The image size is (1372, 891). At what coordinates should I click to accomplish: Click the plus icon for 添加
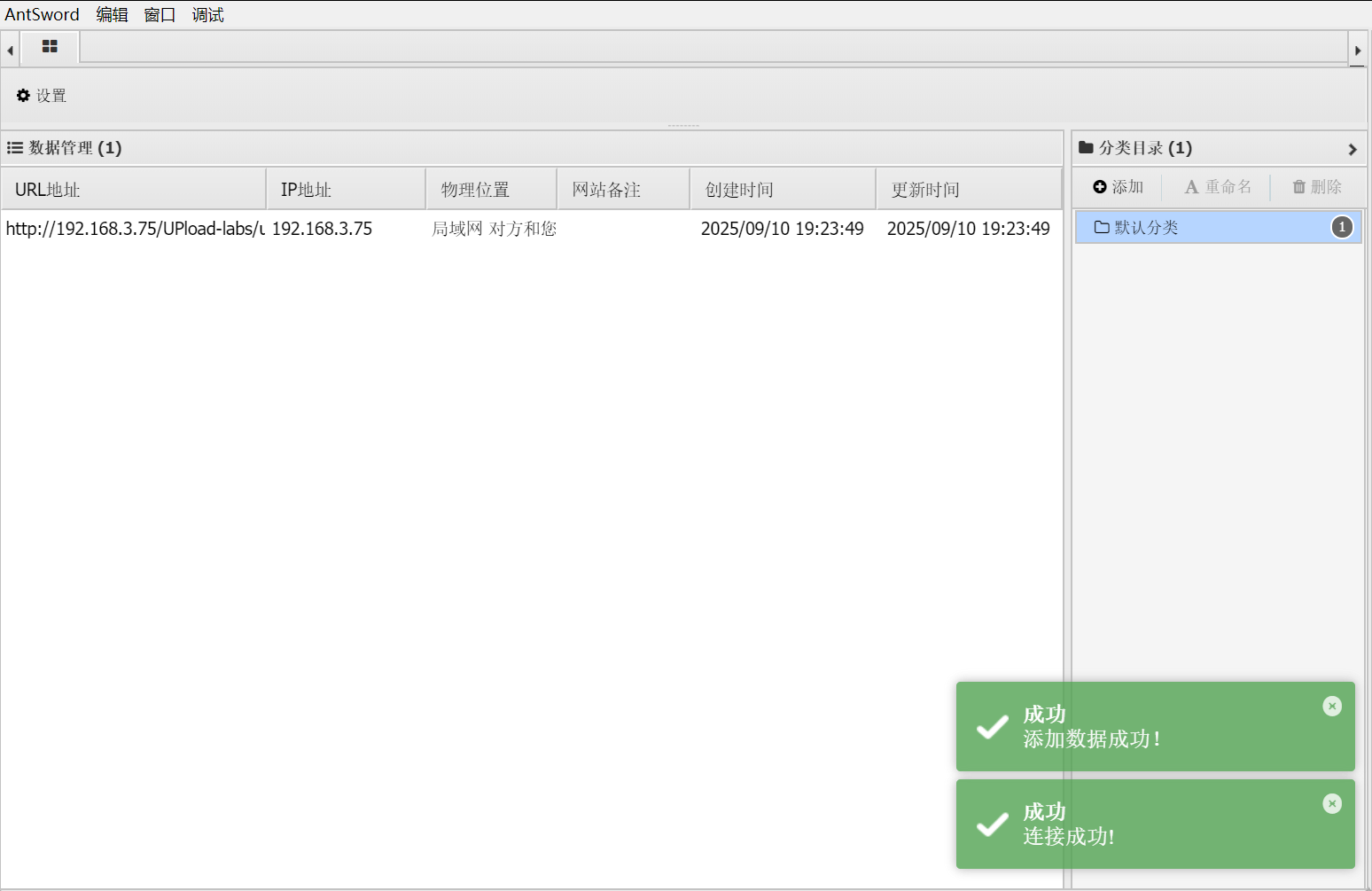1100,186
